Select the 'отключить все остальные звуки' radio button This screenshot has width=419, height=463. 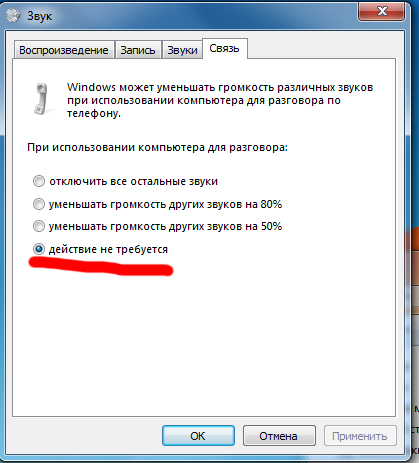(39, 181)
